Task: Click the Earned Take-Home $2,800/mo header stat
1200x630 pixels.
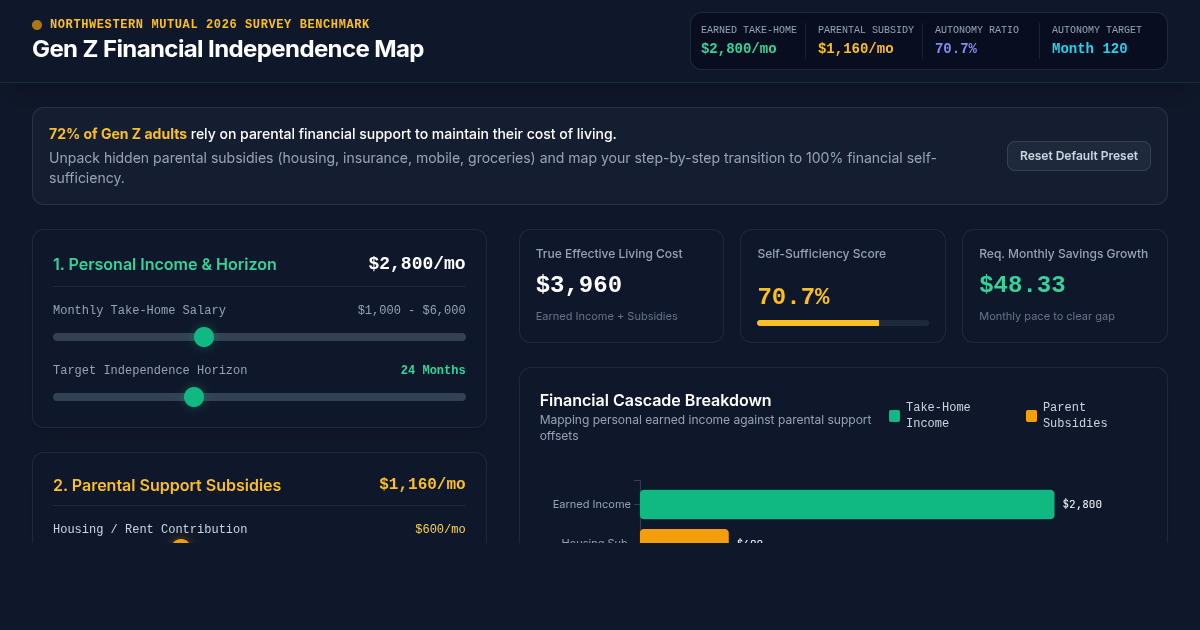Action: [x=749, y=41]
